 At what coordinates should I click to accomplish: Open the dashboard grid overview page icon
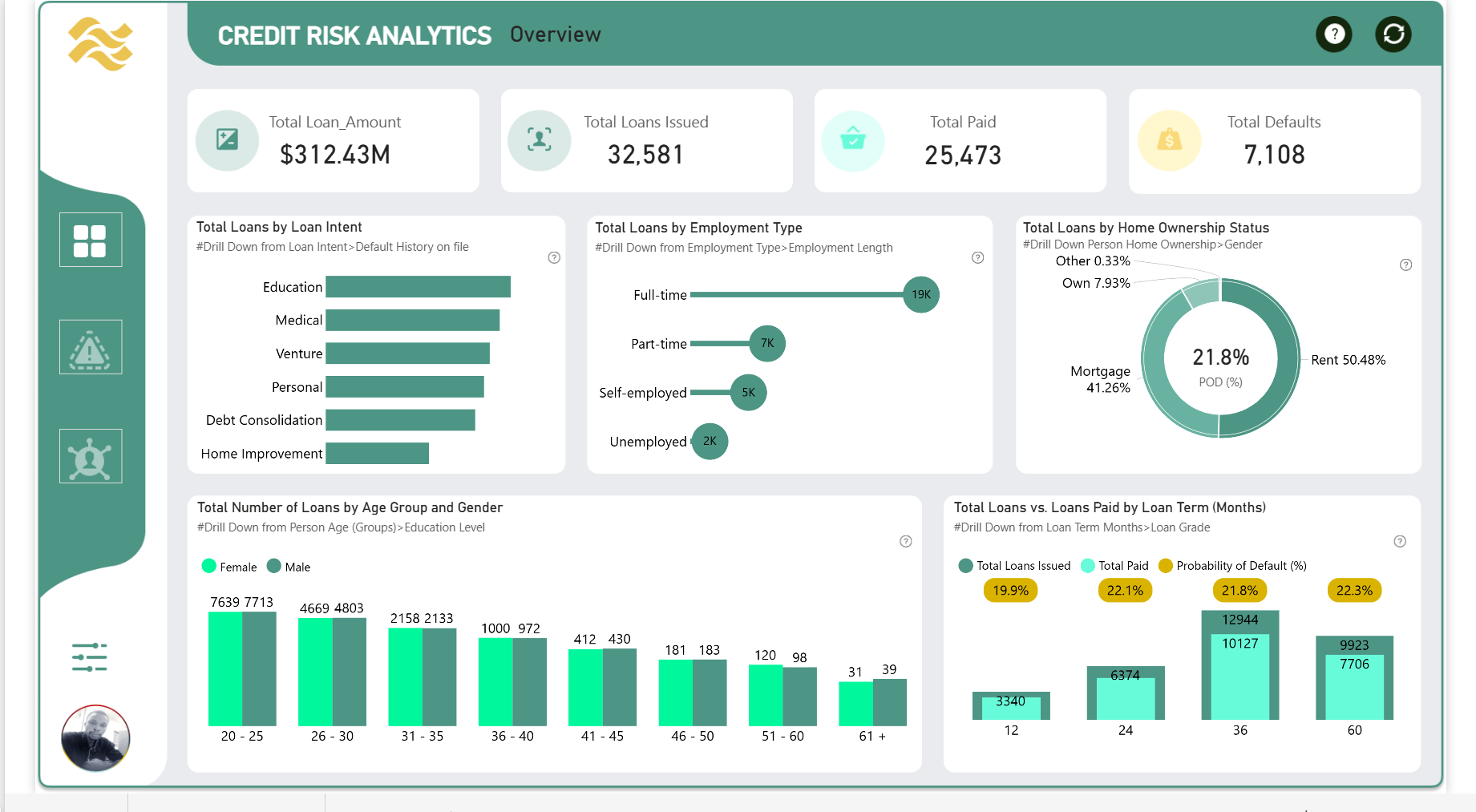pyautogui.click(x=91, y=240)
